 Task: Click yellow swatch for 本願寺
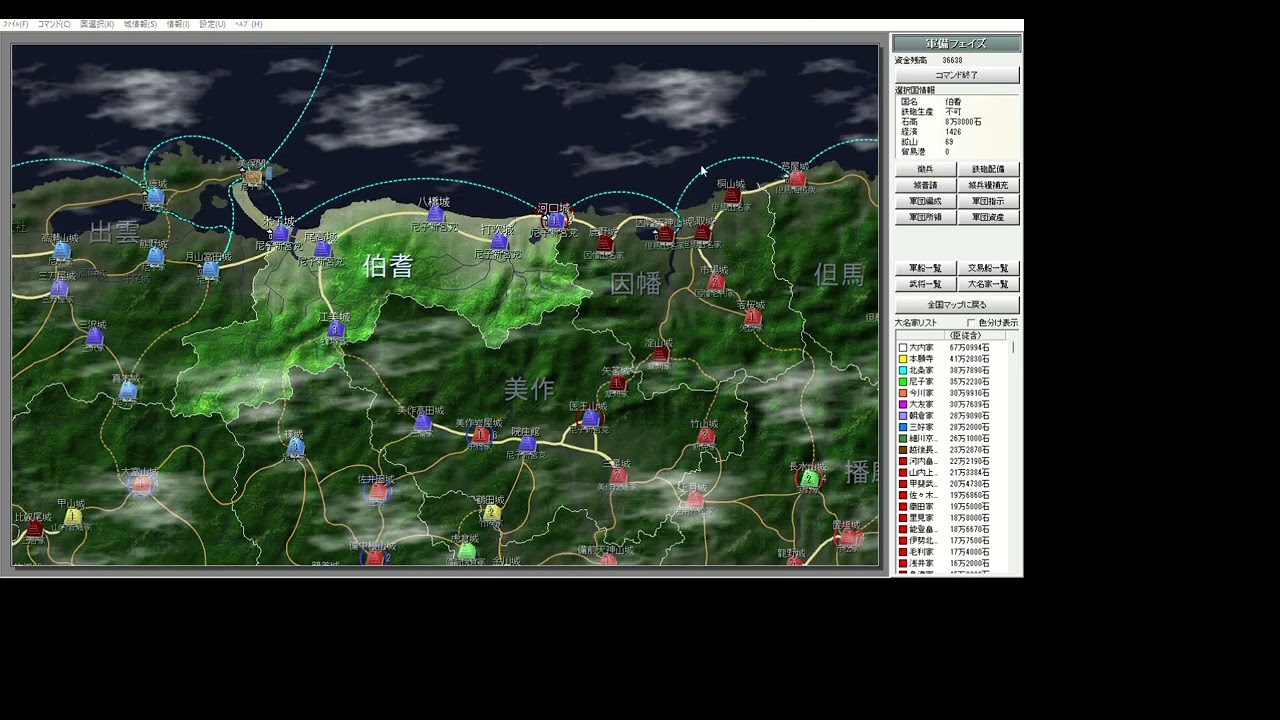pyautogui.click(x=903, y=359)
